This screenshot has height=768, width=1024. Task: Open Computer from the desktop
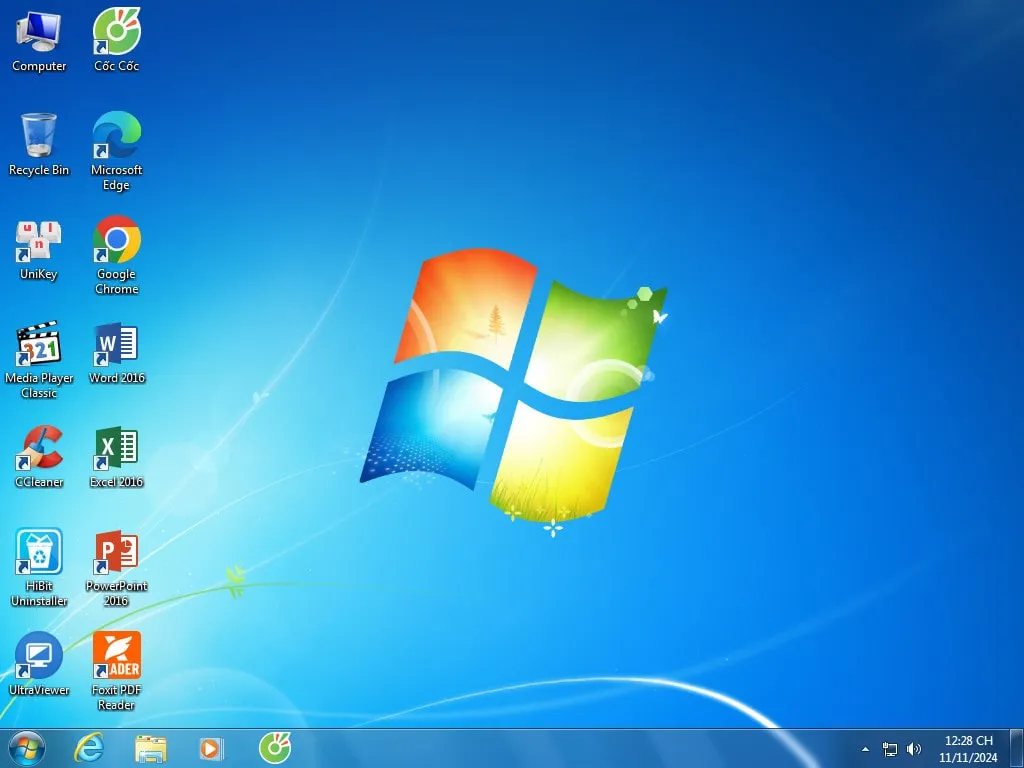click(x=39, y=30)
